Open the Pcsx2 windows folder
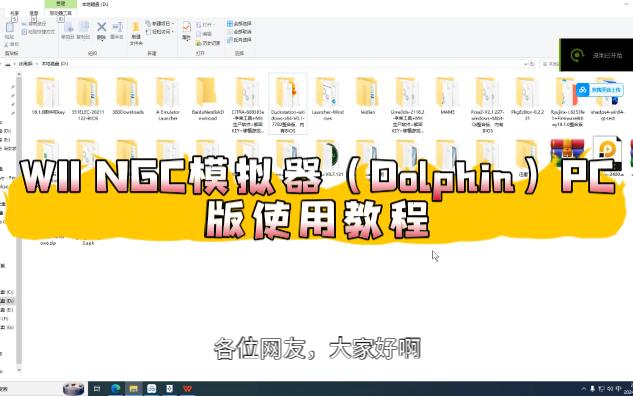Screen dimensions: 633x396 click(487, 105)
